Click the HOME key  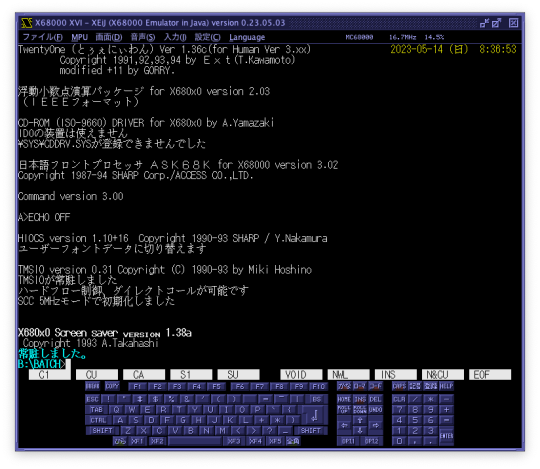[x=344, y=399]
